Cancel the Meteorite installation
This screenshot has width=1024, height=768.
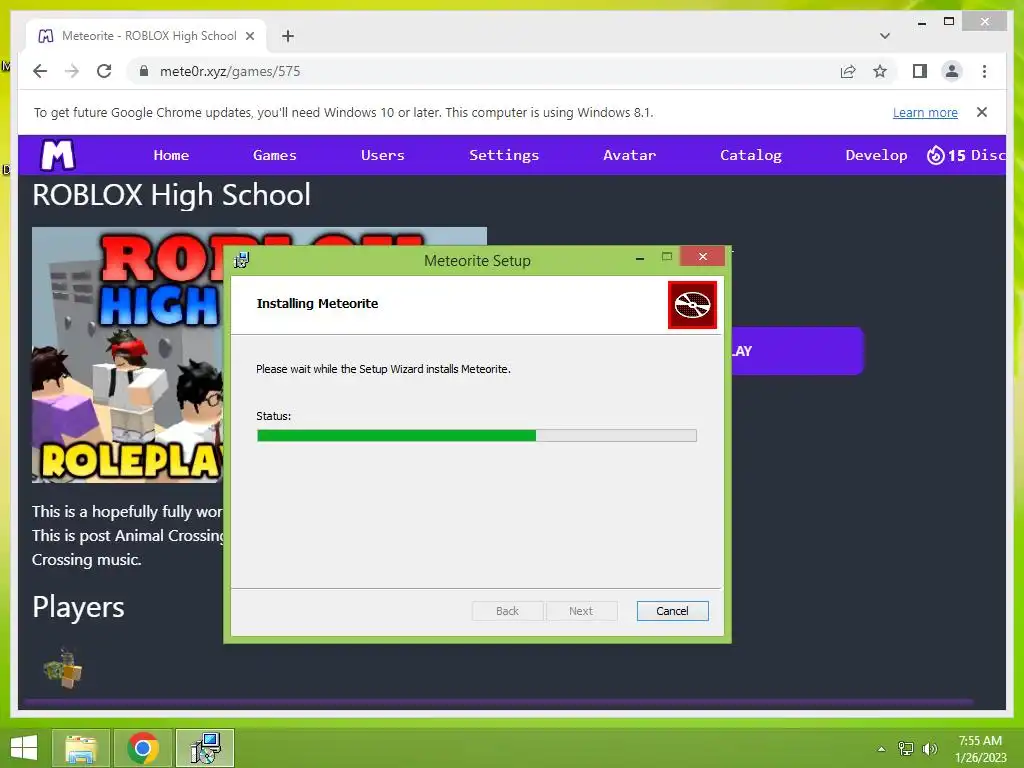[672, 611]
